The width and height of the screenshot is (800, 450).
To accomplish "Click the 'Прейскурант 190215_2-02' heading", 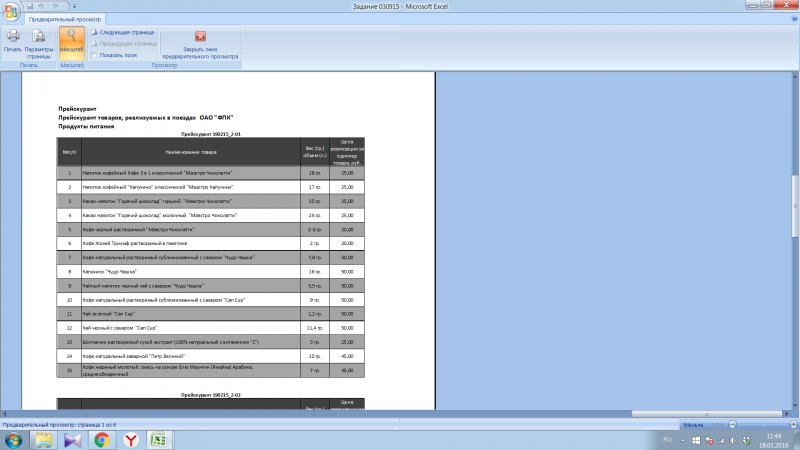I will tap(211, 395).
